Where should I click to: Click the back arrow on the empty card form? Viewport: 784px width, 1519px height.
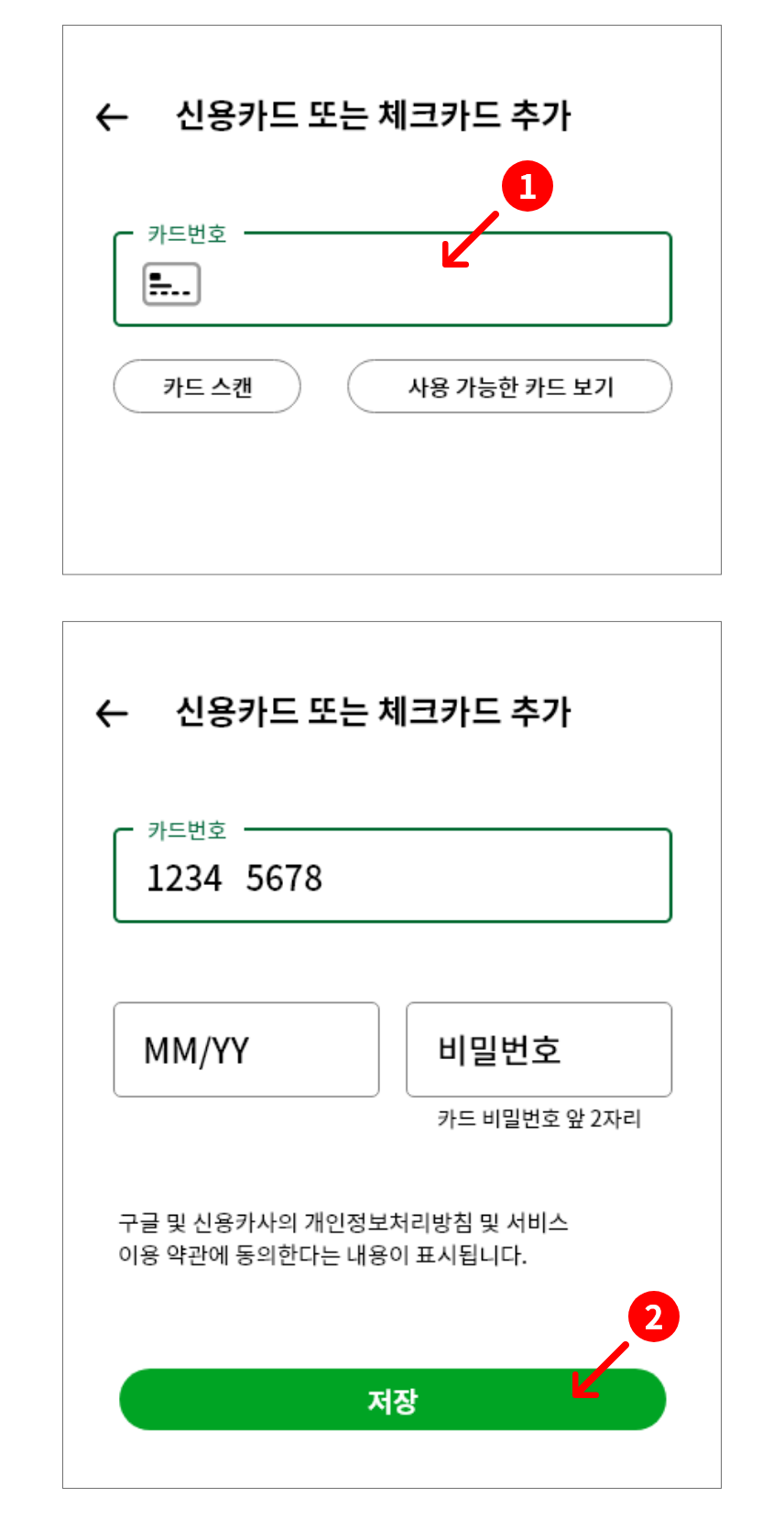112,117
